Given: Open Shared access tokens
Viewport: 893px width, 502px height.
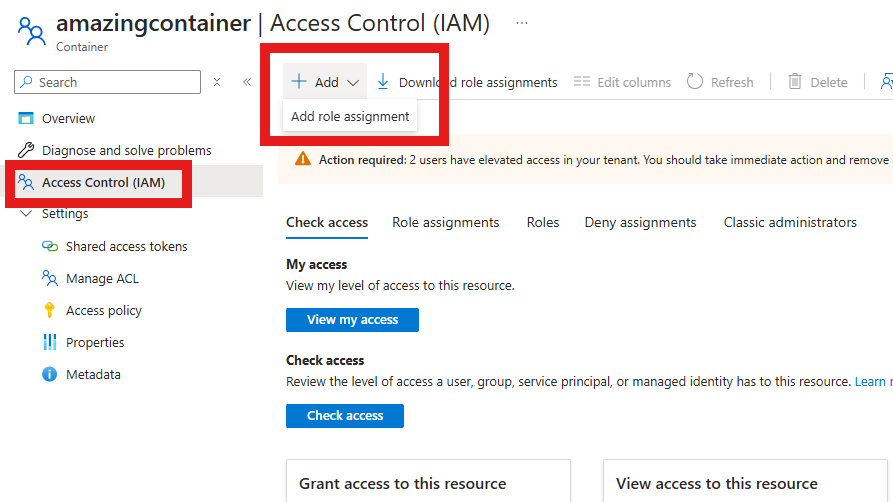Looking at the screenshot, I should coord(126,246).
